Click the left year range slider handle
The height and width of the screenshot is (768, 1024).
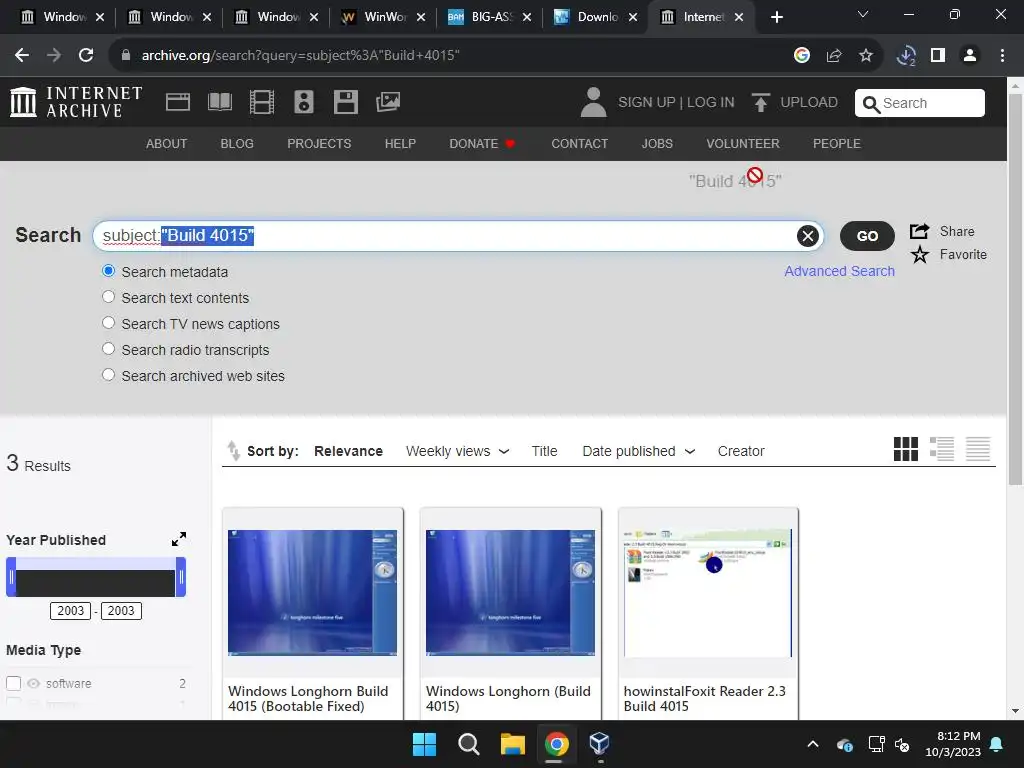(x=11, y=577)
